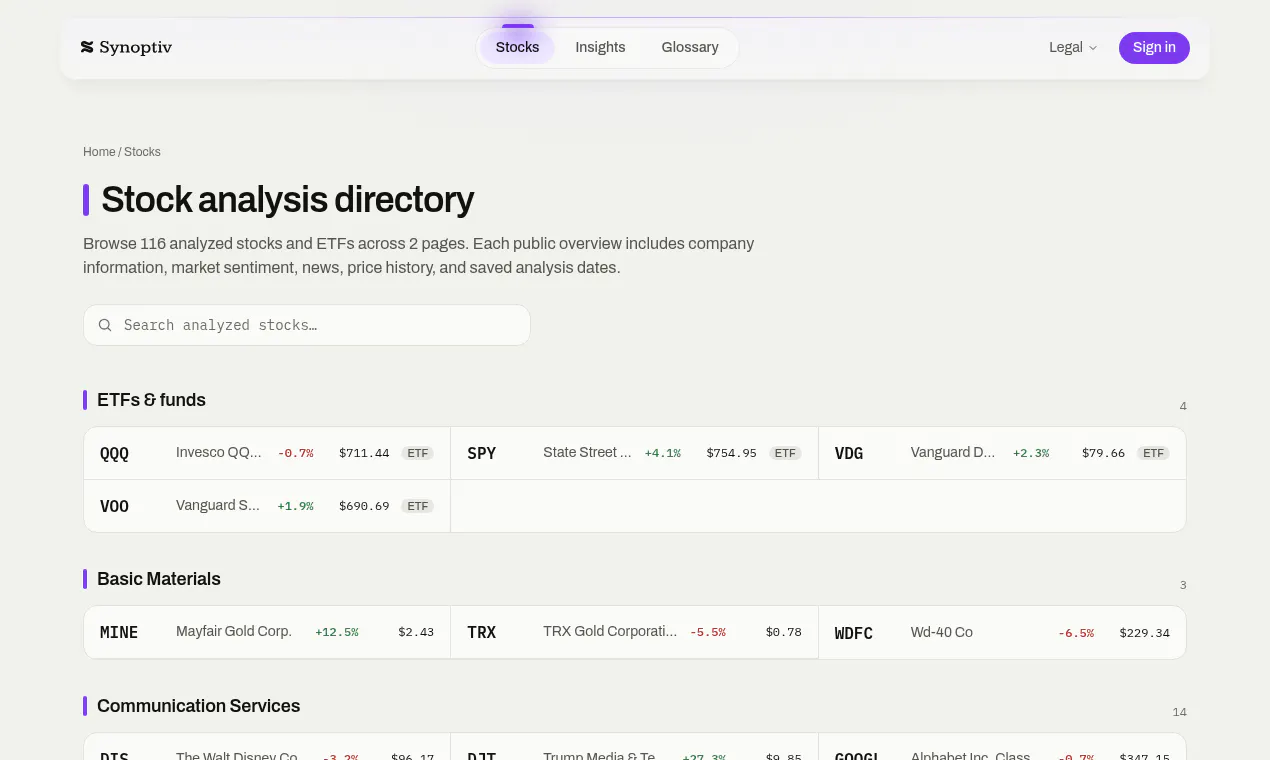Screen dimensions: 1270x760
Task: Switch to the Stocks tab
Action: (517, 47)
